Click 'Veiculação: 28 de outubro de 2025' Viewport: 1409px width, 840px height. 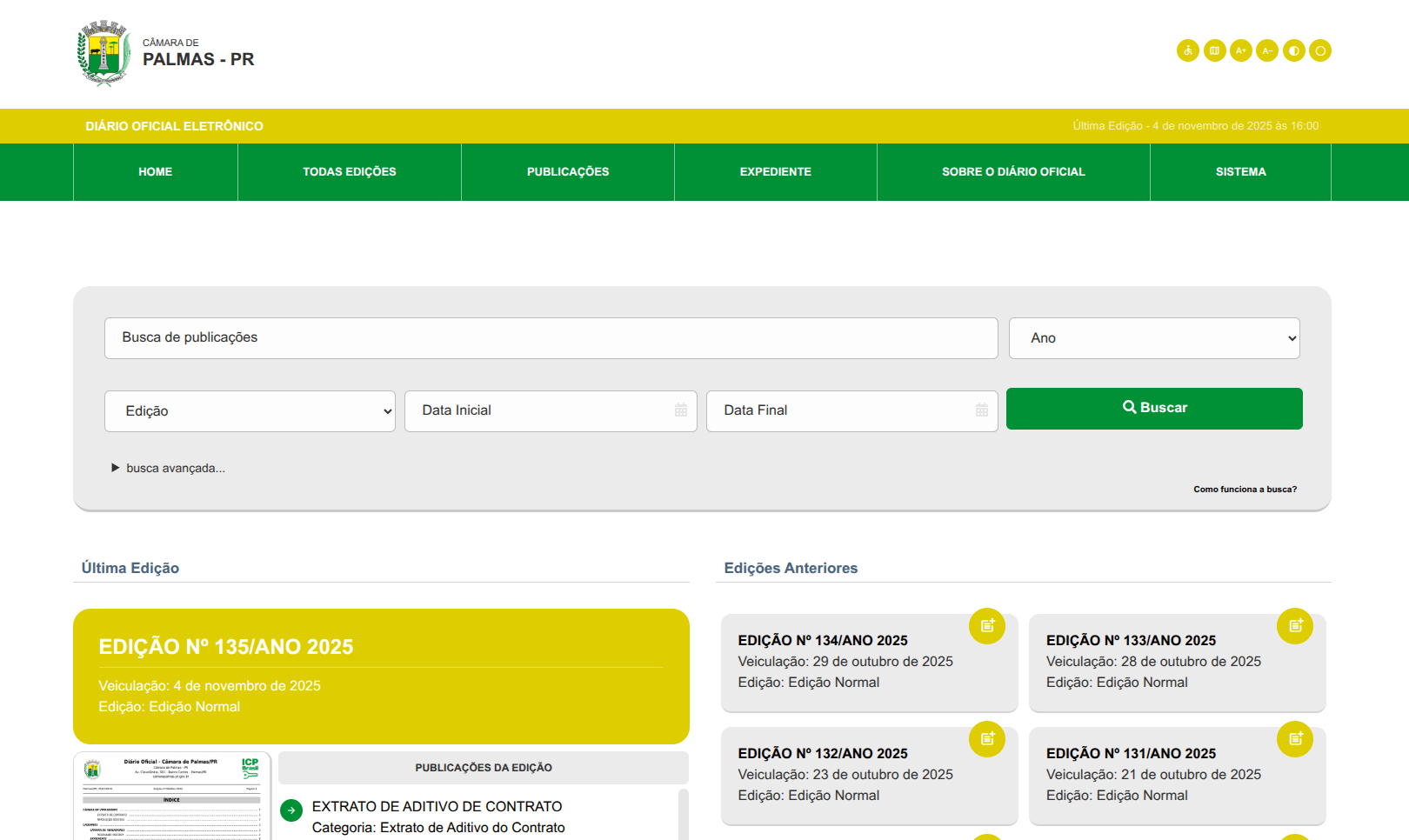1153,662
